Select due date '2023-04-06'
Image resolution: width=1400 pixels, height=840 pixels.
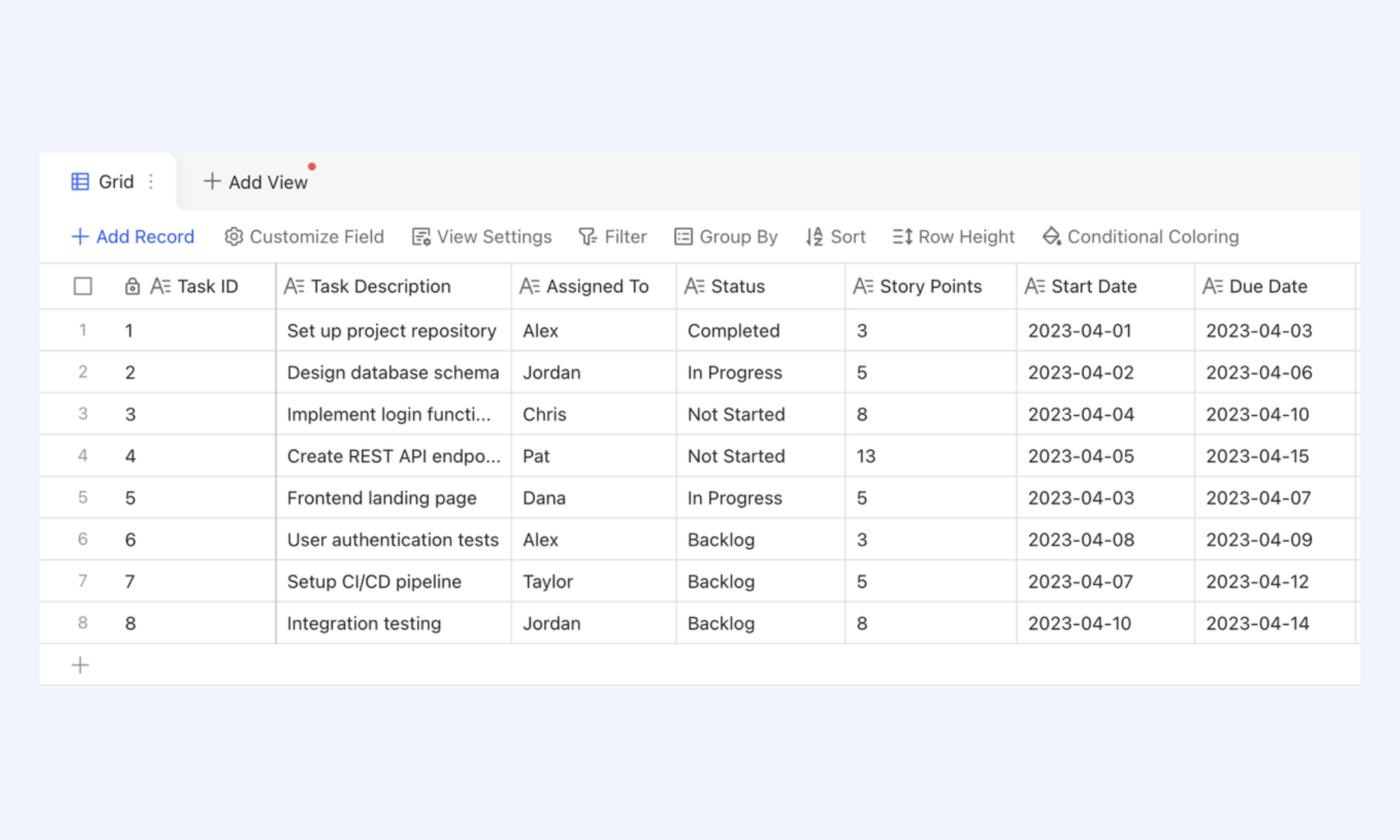coord(1275,372)
